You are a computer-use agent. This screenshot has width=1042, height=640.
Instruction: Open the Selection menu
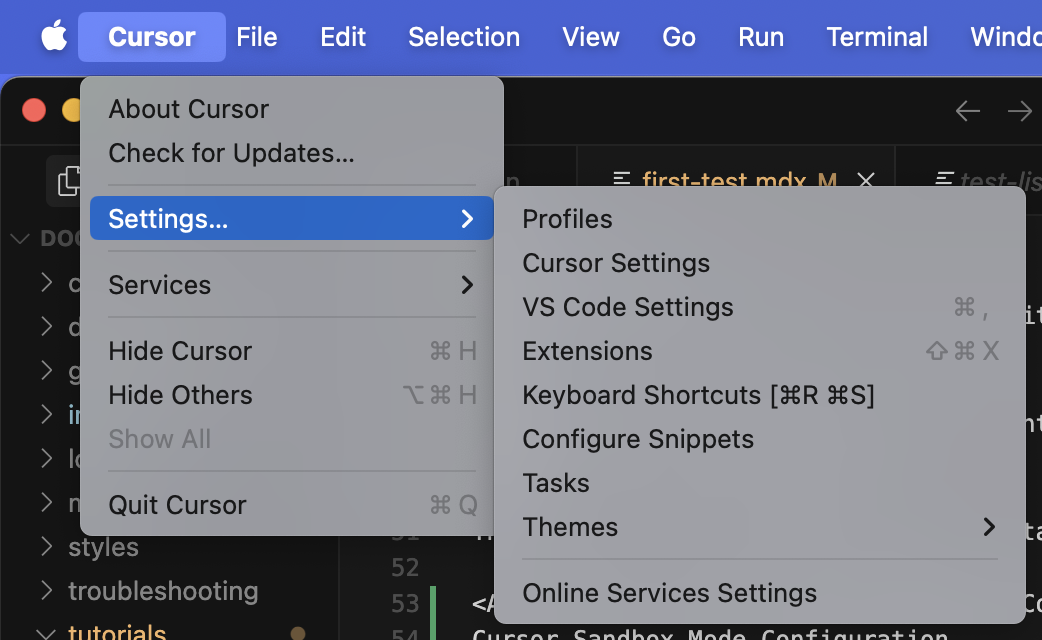tap(464, 37)
